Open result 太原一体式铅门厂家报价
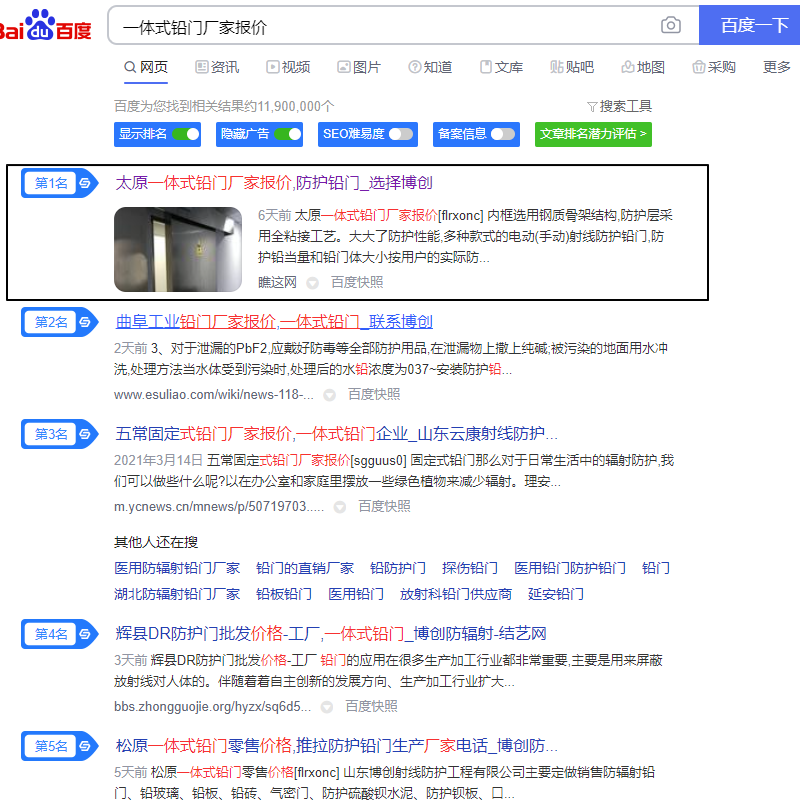Image resolution: width=800 pixels, height=800 pixels. tap(274, 183)
